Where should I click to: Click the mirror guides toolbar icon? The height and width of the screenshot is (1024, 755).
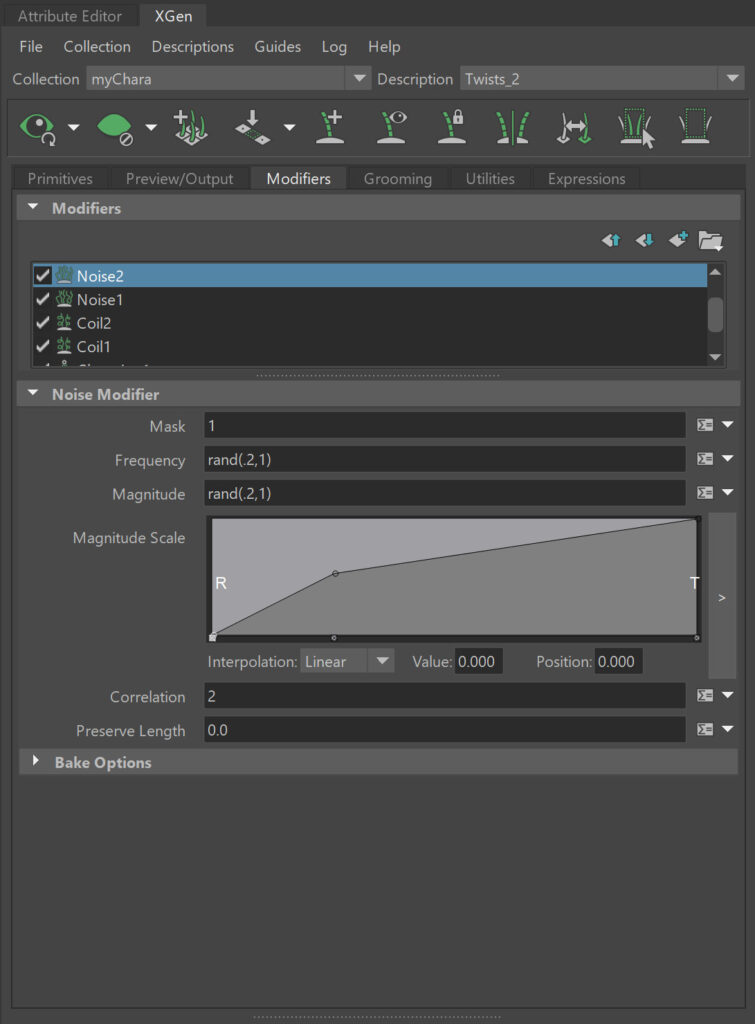tap(512, 127)
